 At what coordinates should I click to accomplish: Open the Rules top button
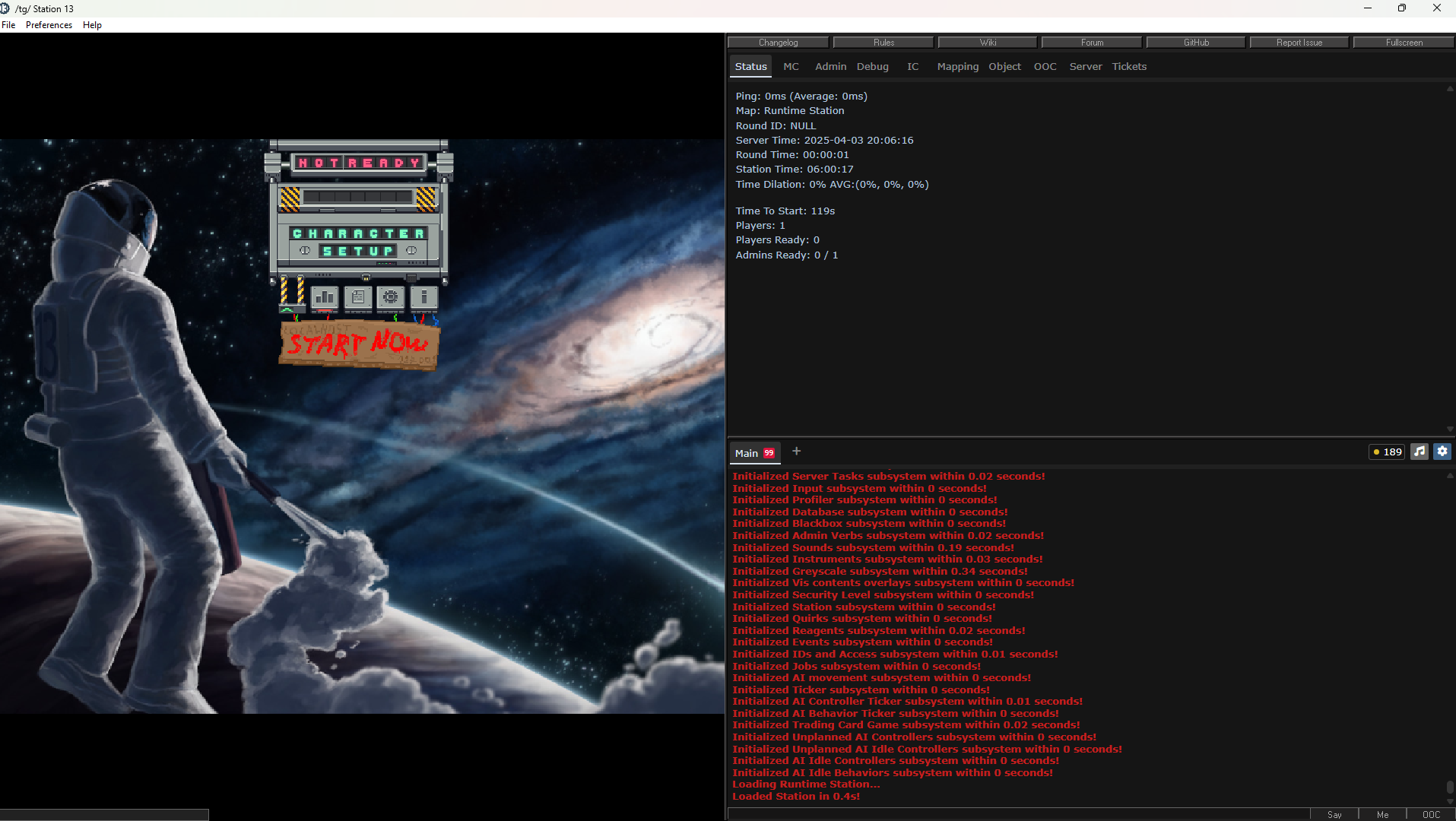point(883,43)
